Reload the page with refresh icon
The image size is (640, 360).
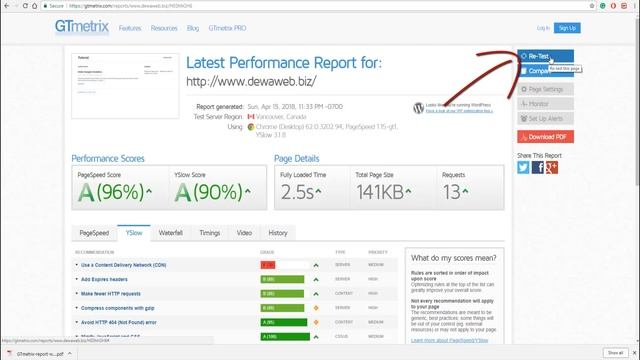[x=25, y=6]
